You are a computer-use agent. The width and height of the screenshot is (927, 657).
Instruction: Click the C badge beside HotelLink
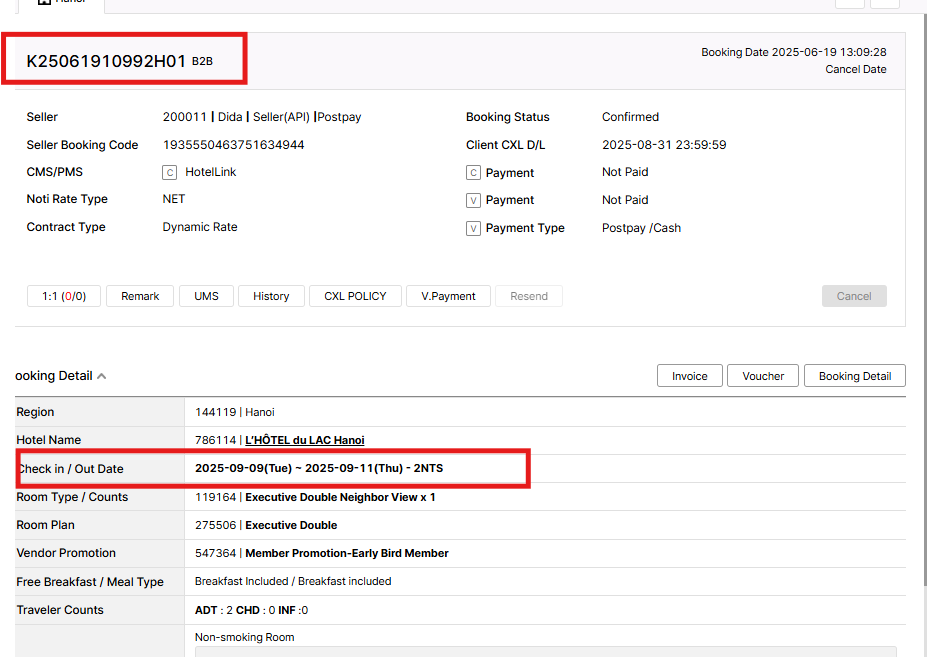click(x=170, y=172)
